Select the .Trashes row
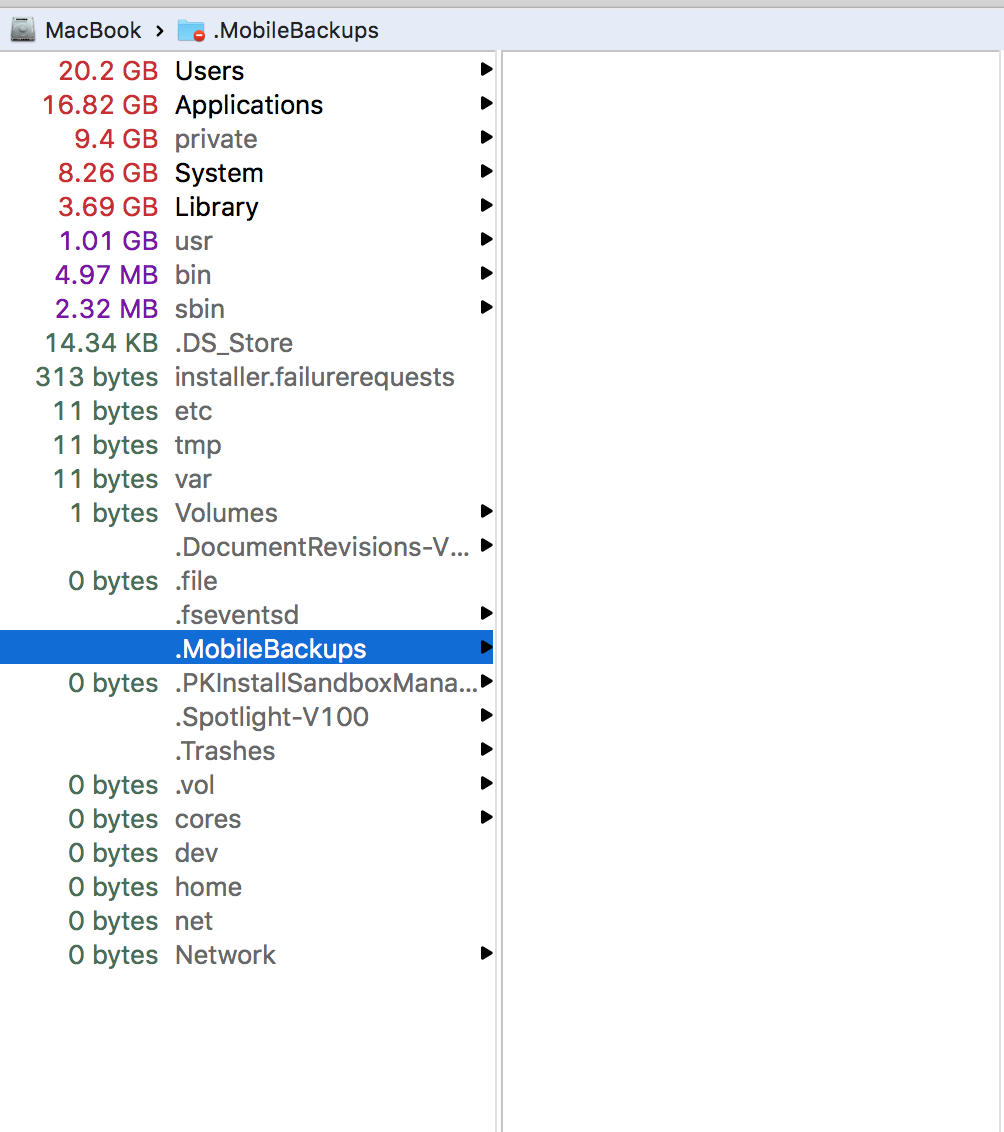The image size is (1004, 1132). (247, 751)
